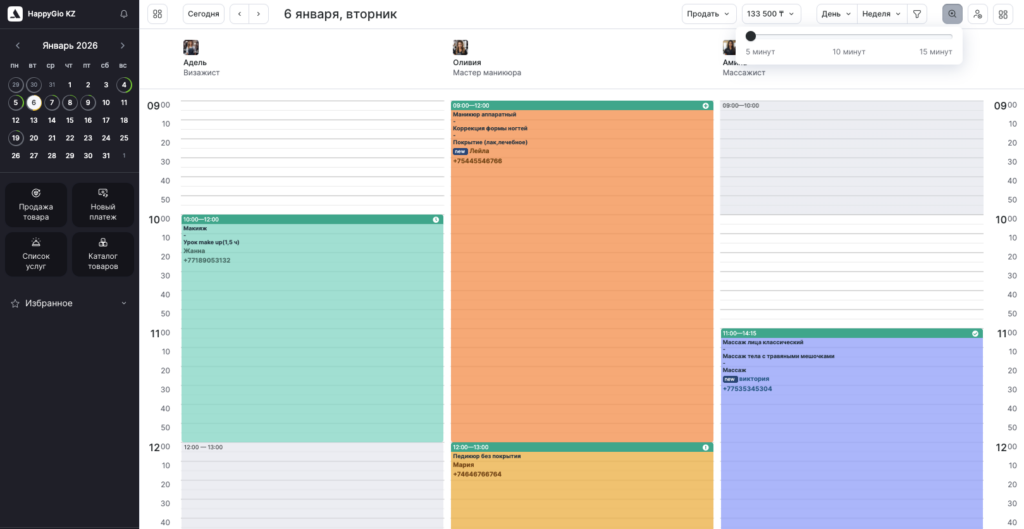The width and height of the screenshot is (1024, 529).
Task: Toggle the calendar zoom magnifier icon
Action: pyautogui.click(x=952, y=14)
